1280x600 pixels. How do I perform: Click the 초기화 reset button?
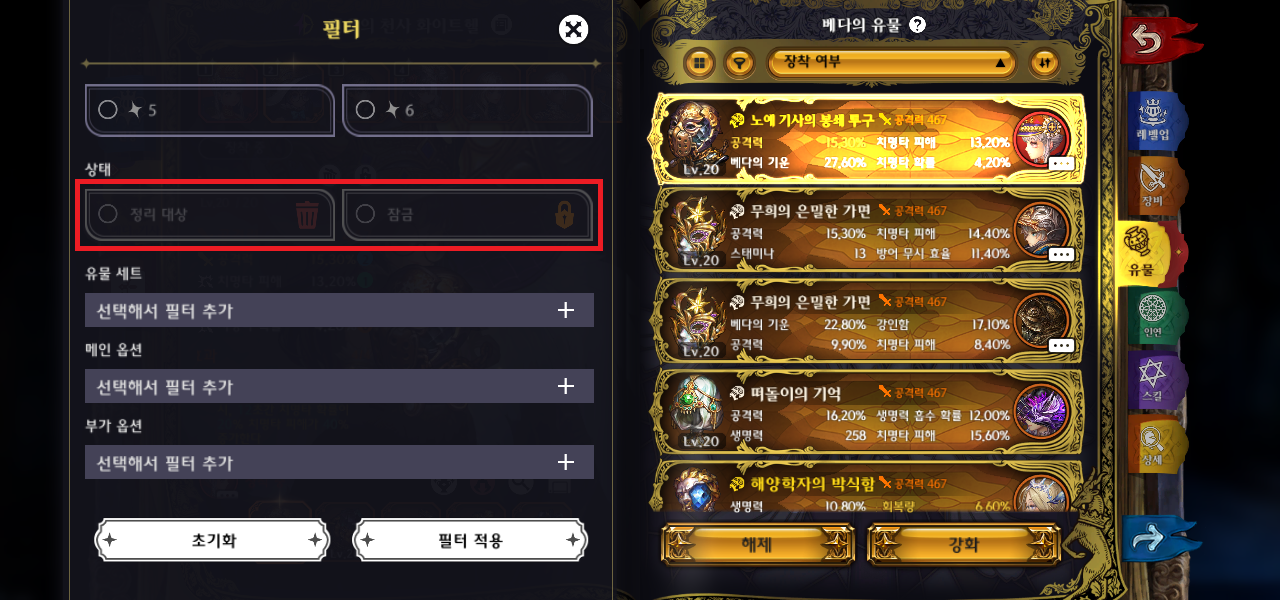[213, 541]
